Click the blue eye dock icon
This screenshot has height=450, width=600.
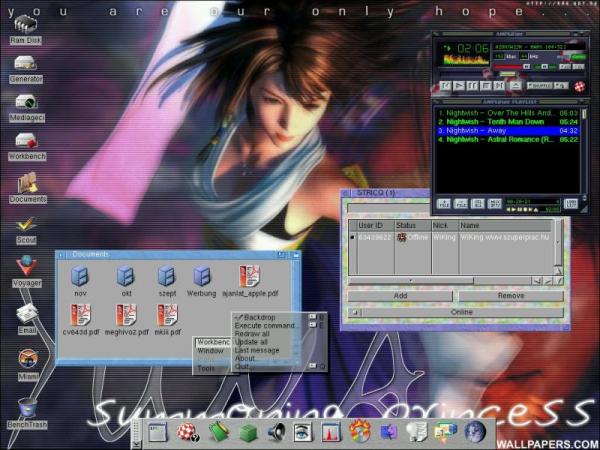pos(303,432)
